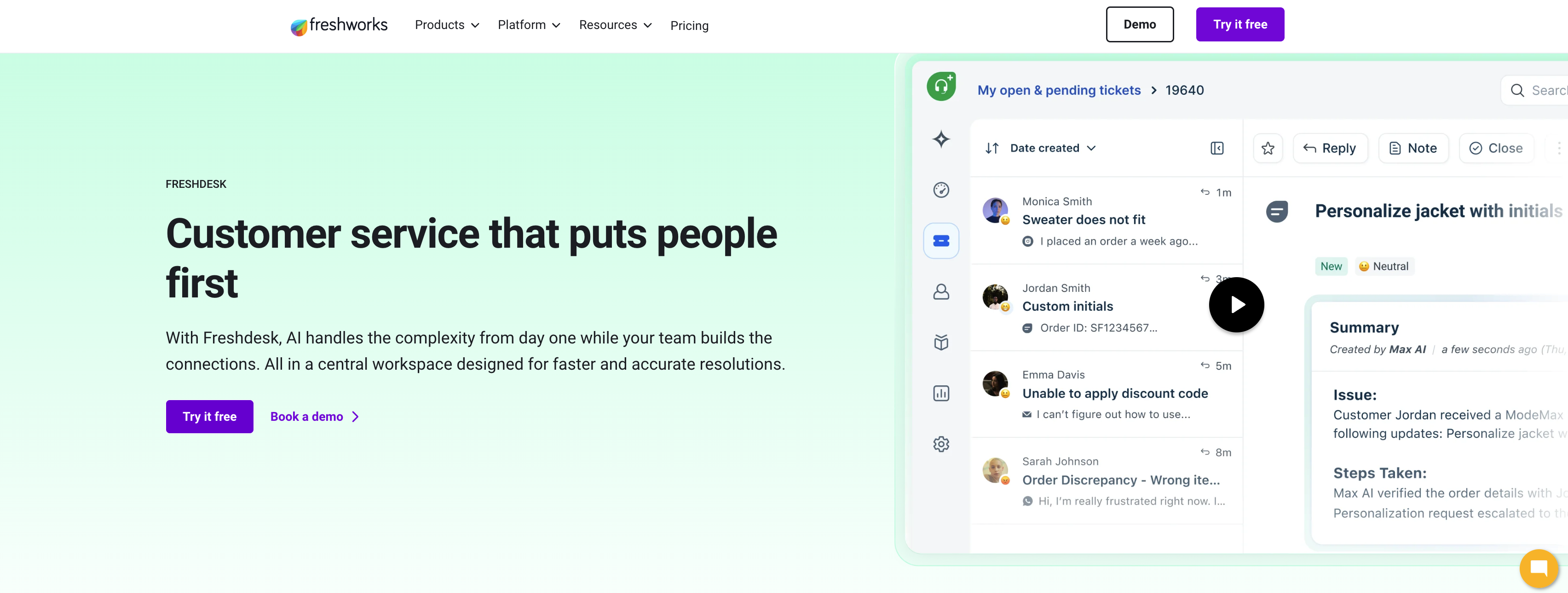The height and width of the screenshot is (593, 1568).
Task: Select the tickets icon in sidebar
Action: click(x=941, y=241)
